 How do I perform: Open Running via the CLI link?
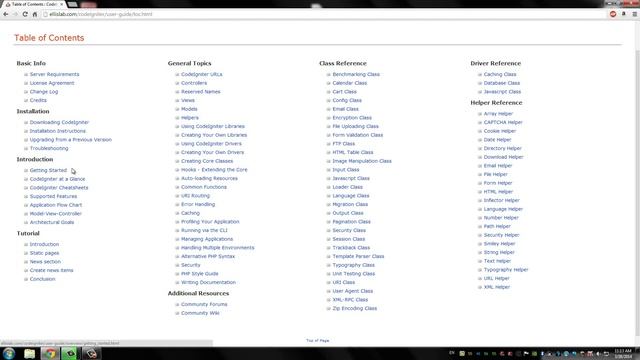tap(204, 231)
